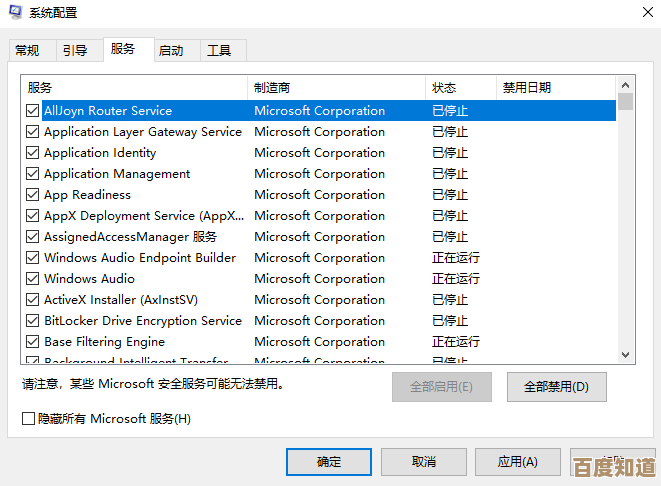Sort list by 制造商 column header
The height and width of the screenshot is (486, 661).
pos(335,88)
